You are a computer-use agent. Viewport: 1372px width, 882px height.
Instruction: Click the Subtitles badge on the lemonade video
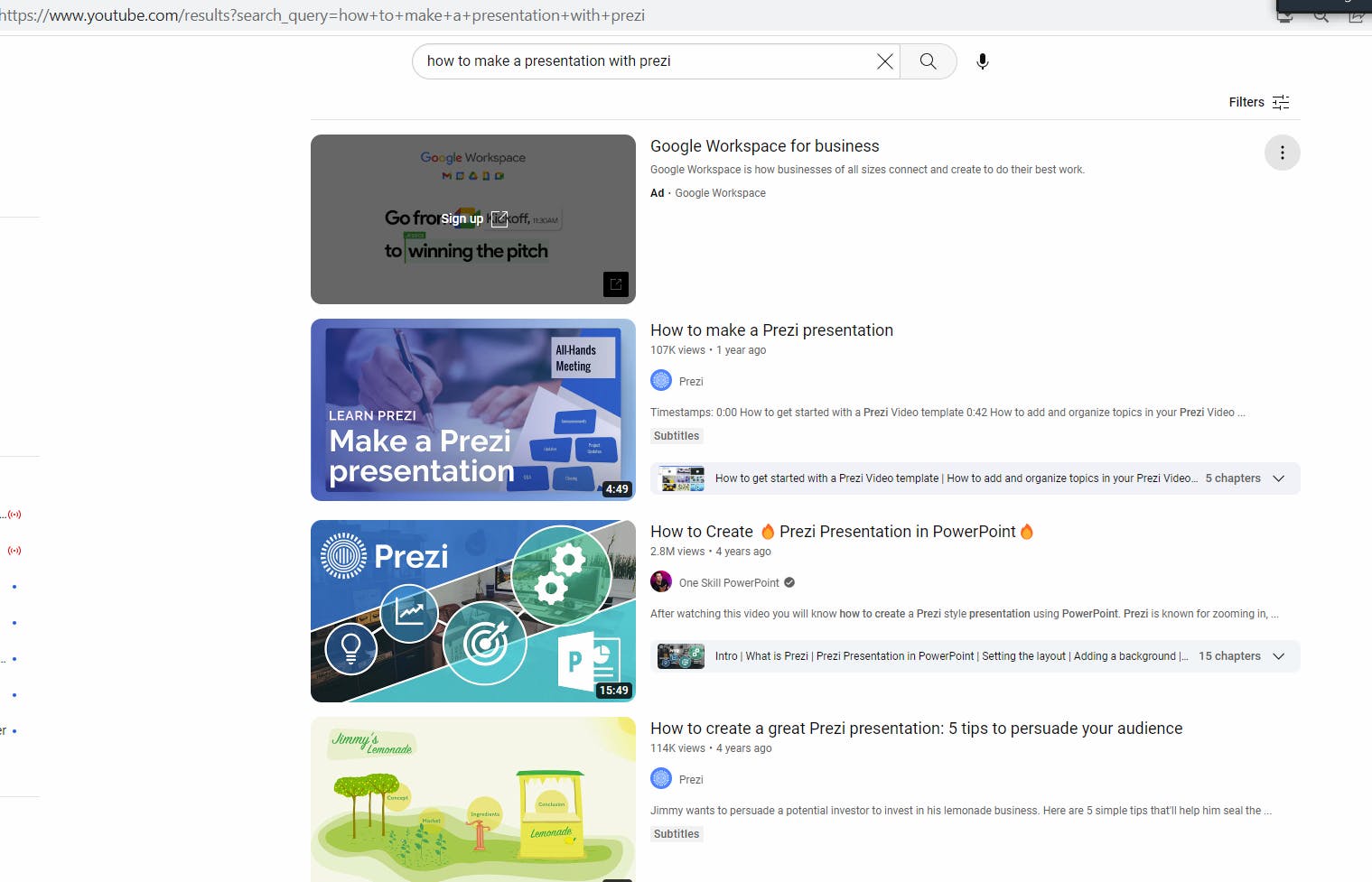pyautogui.click(x=677, y=834)
